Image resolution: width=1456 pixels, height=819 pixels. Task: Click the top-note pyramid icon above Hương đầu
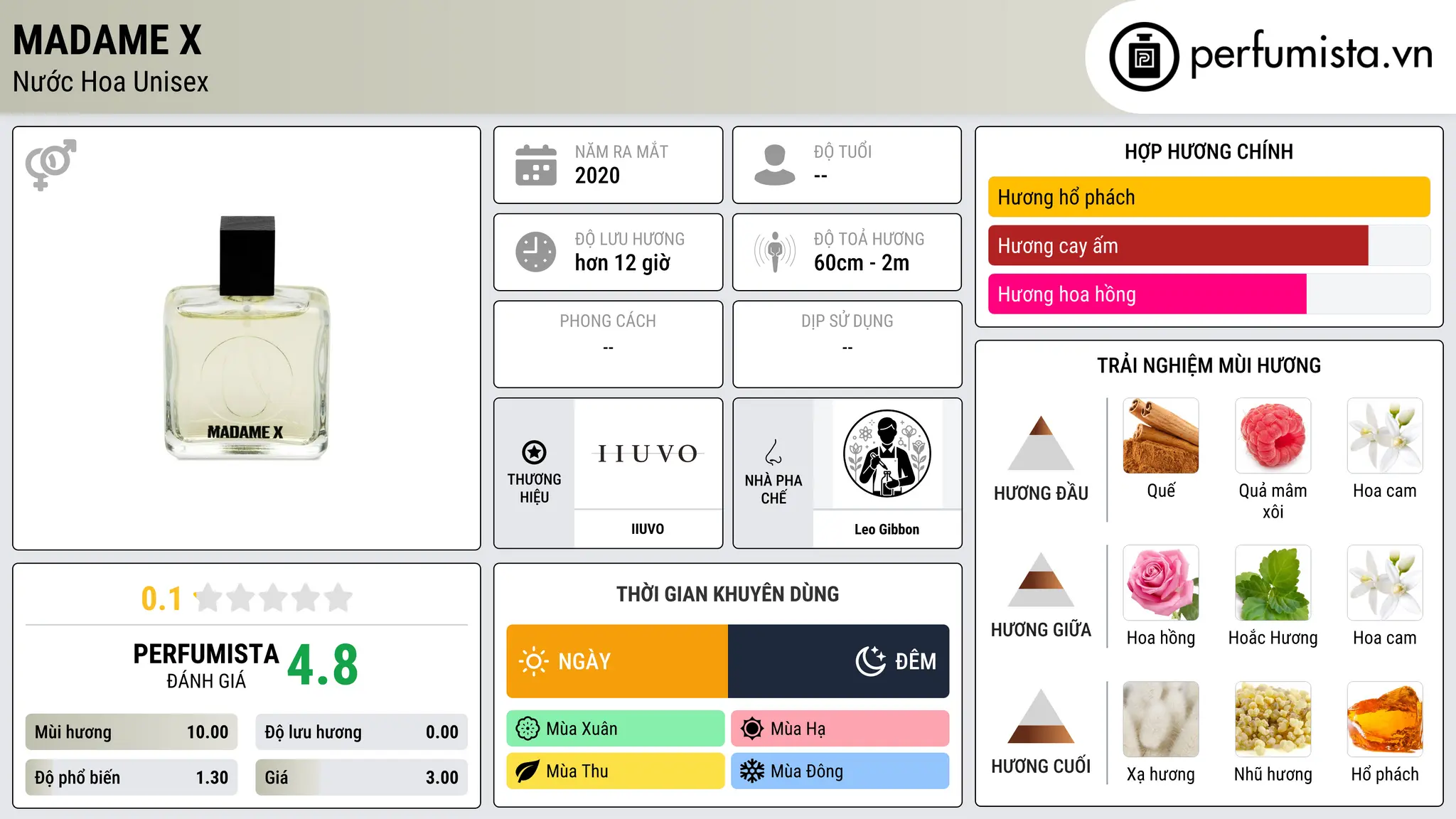point(1041,443)
